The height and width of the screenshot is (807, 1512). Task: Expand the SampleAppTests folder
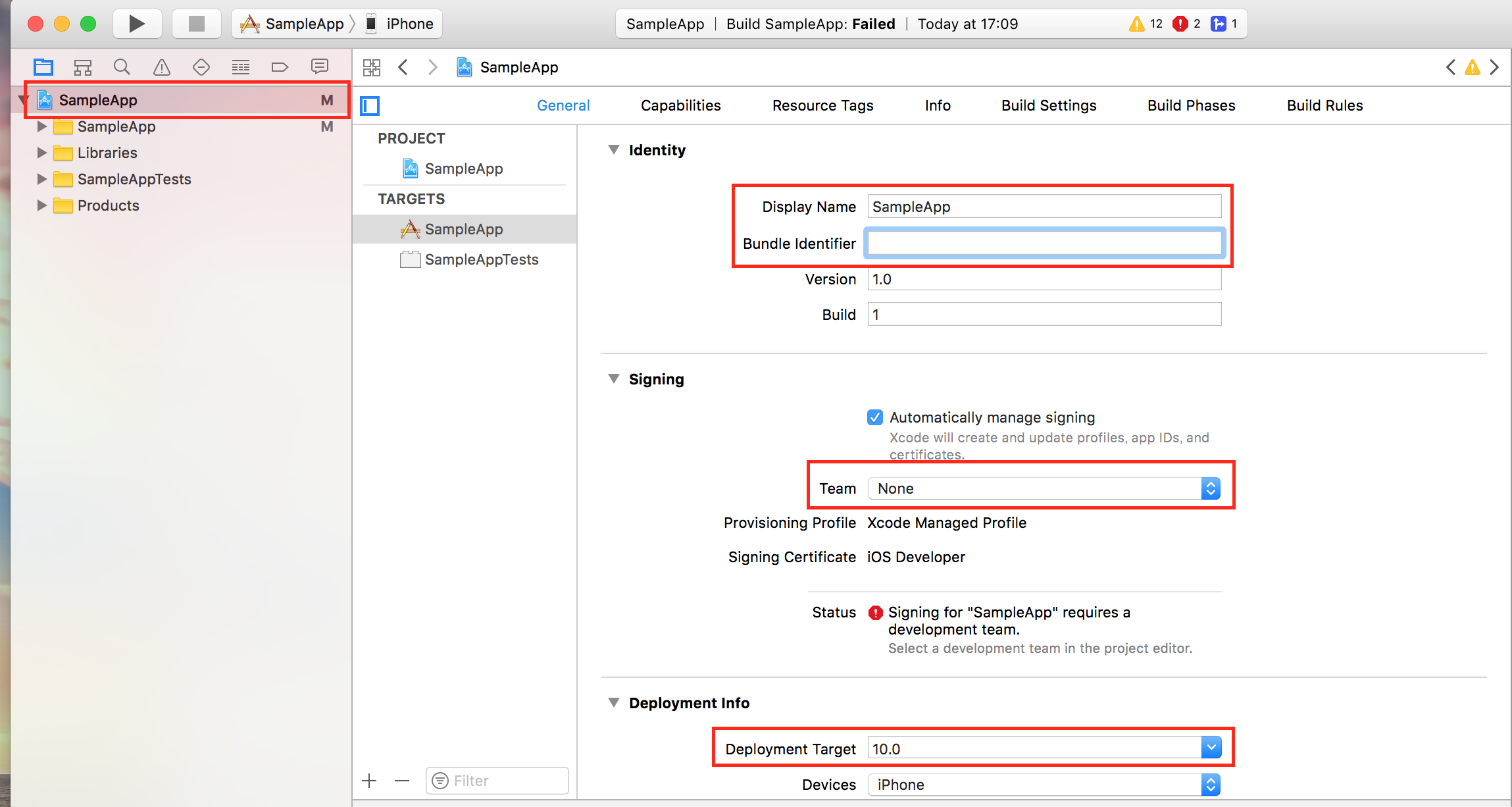[x=42, y=179]
